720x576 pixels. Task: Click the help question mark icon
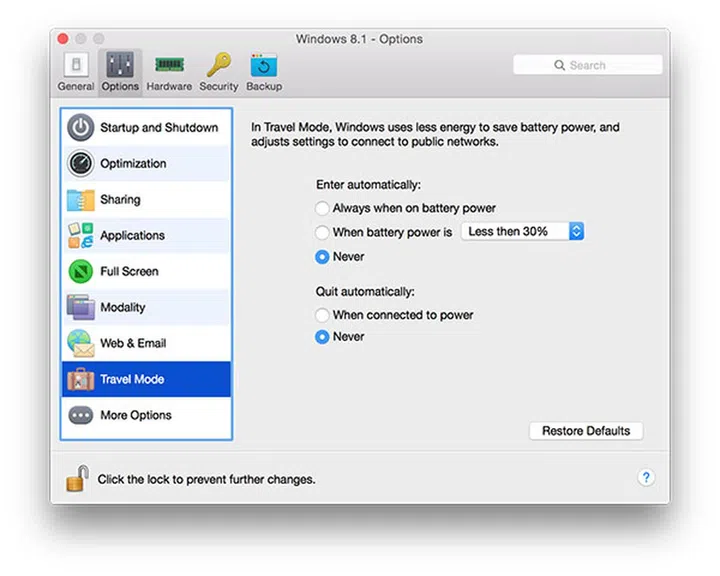click(646, 478)
